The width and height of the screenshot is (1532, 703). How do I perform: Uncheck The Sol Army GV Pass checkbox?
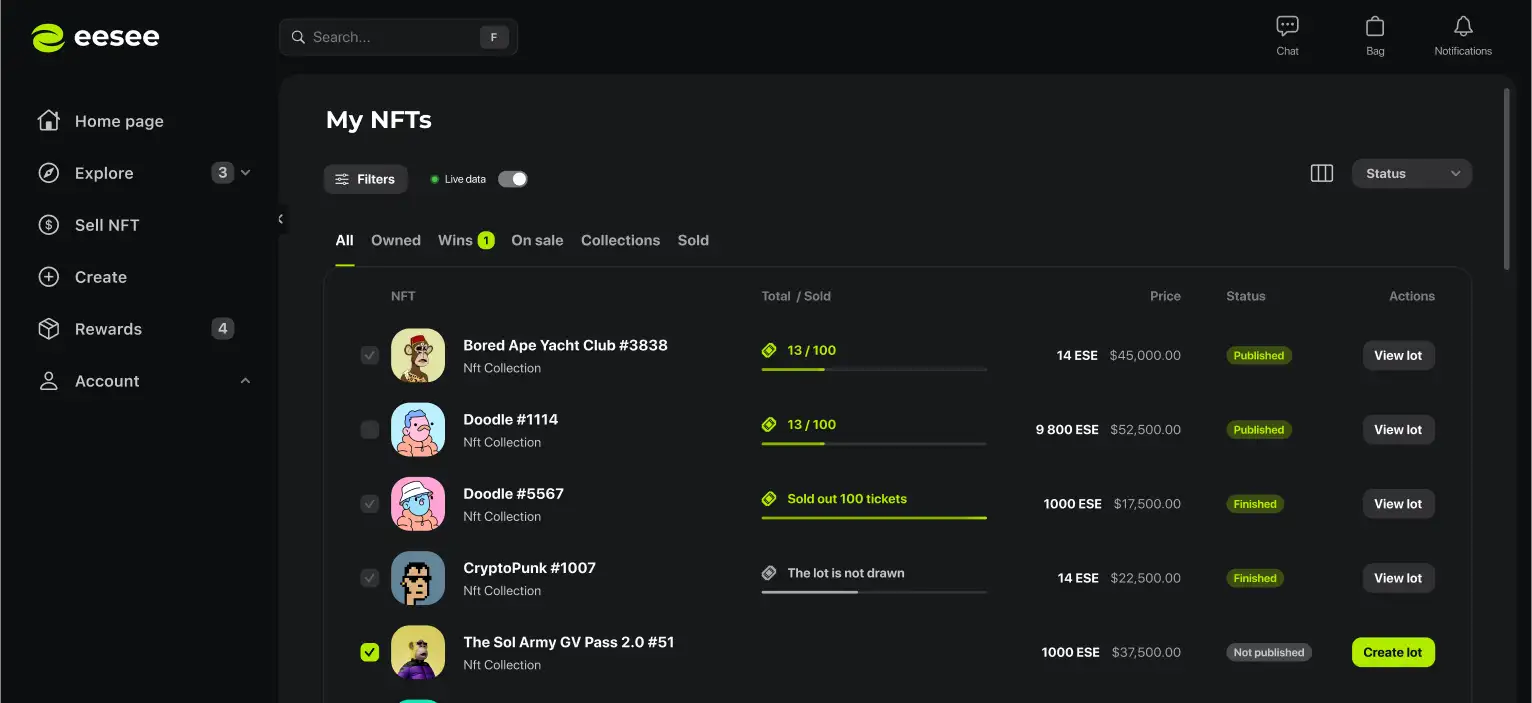click(x=370, y=652)
